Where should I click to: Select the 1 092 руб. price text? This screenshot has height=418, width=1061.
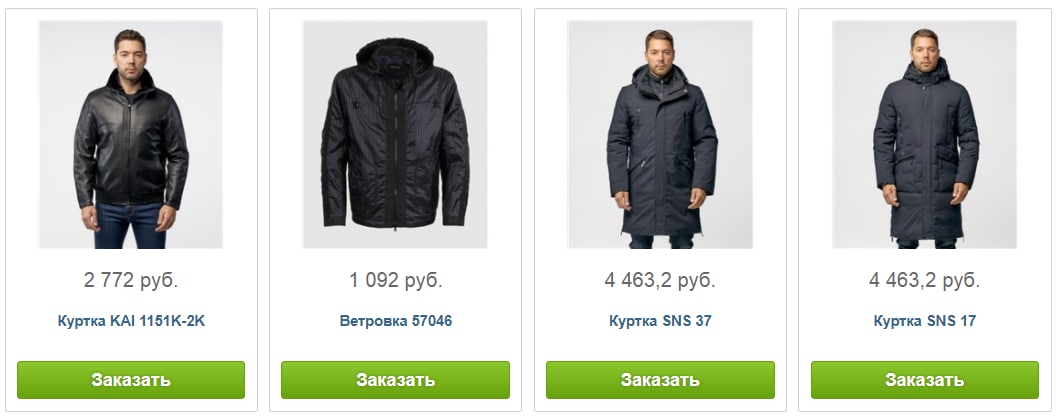[396, 280]
